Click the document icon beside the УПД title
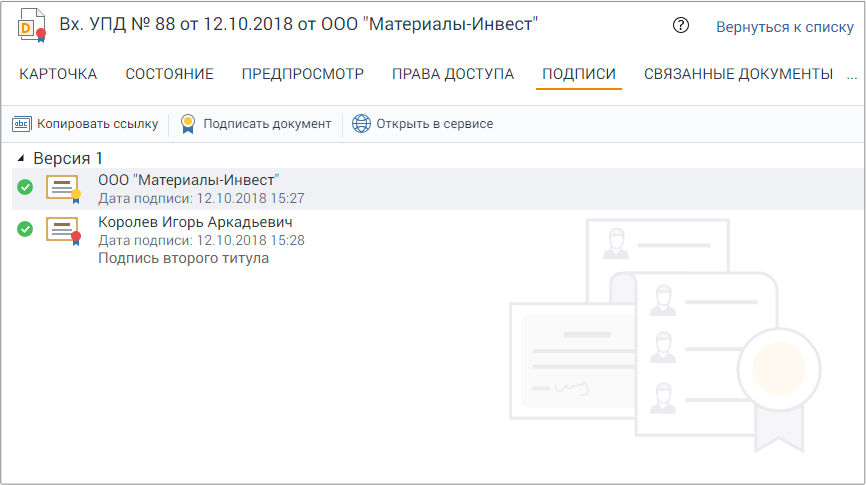Image resolution: width=866 pixels, height=485 pixels. (31, 25)
